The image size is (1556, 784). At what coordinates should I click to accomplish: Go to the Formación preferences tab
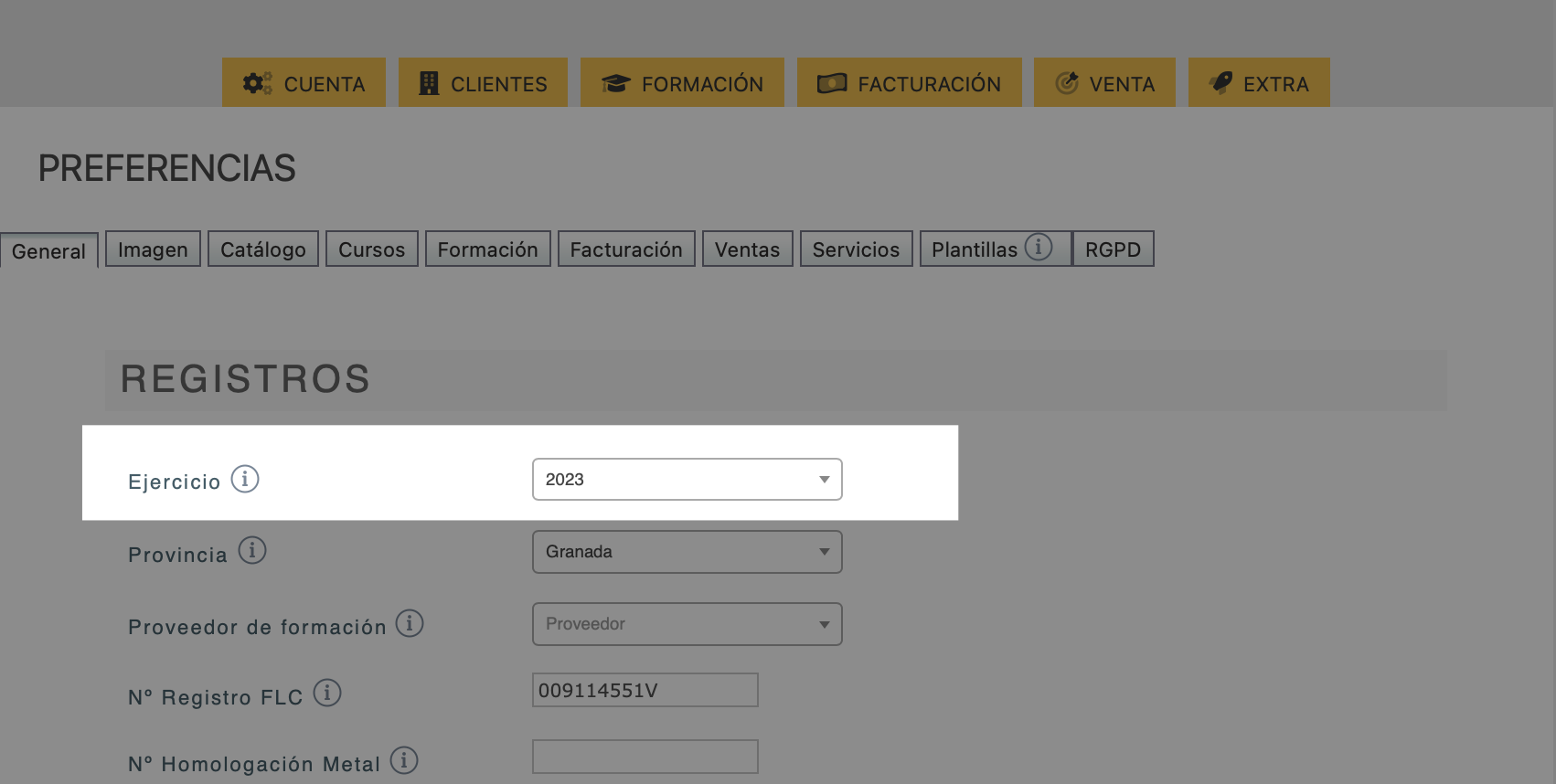click(488, 249)
